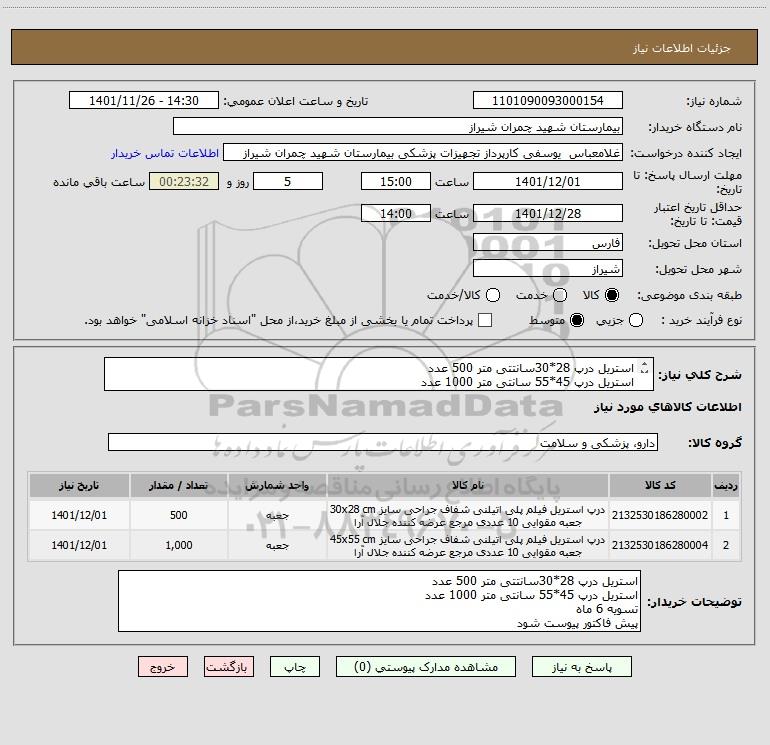Viewport: 770px width, 745px height.
Task: Click the province field 'فارس'
Action: [548, 243]
